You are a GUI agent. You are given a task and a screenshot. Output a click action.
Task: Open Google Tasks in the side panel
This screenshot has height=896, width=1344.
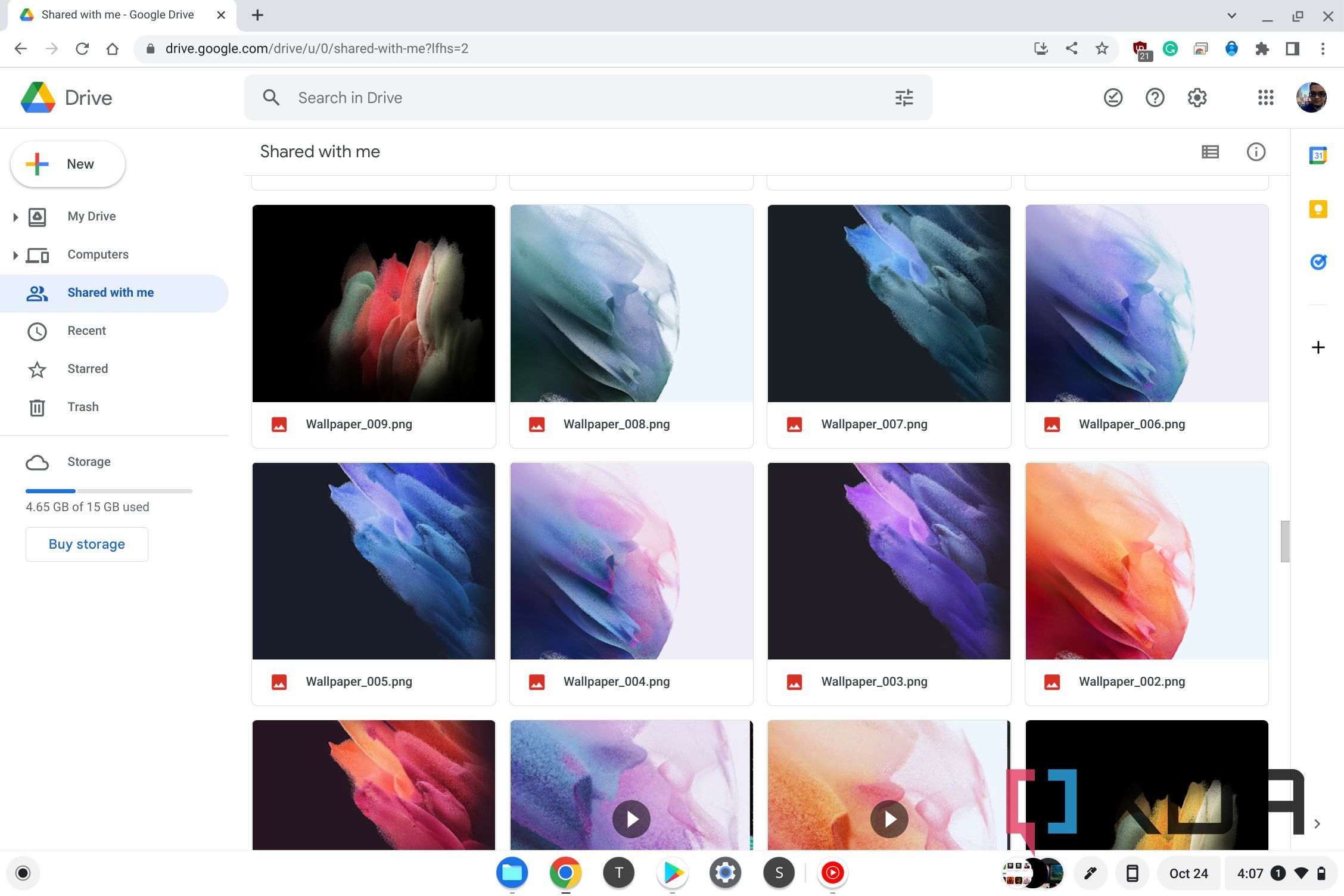(x=1318, y=262)
